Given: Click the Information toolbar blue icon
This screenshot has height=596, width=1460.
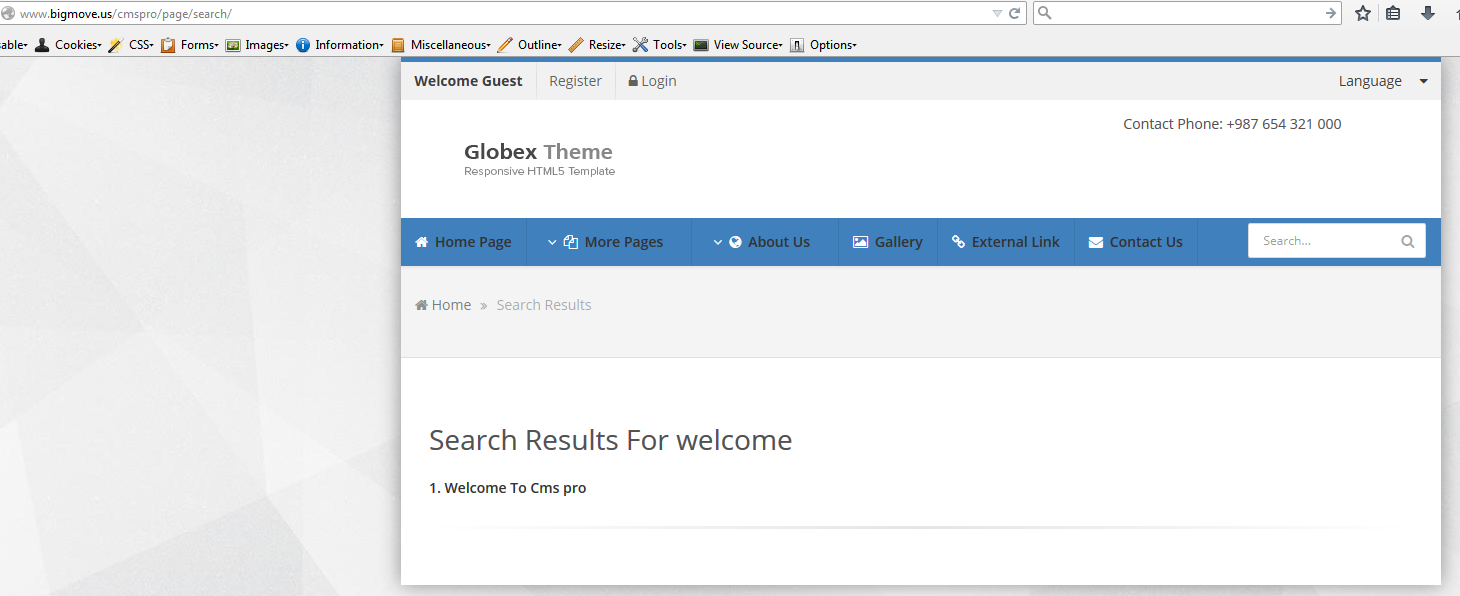Looking at the screenshot, I should tap(303, 45).
